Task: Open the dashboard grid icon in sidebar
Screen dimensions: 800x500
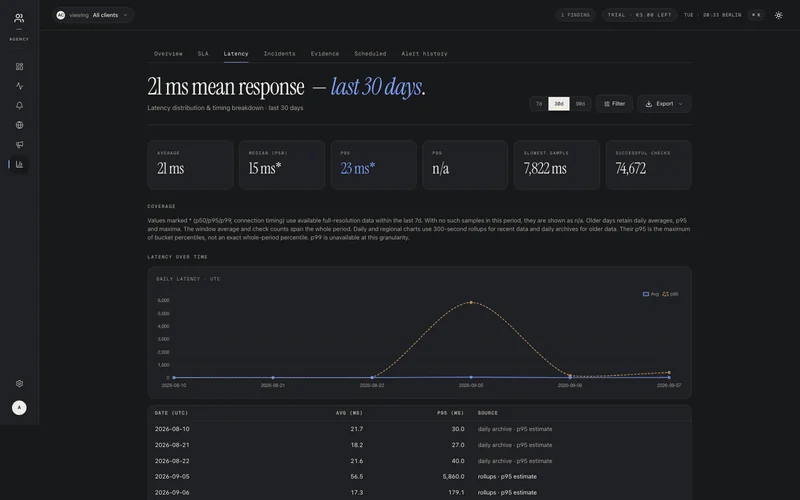Action: pos(19,66)
